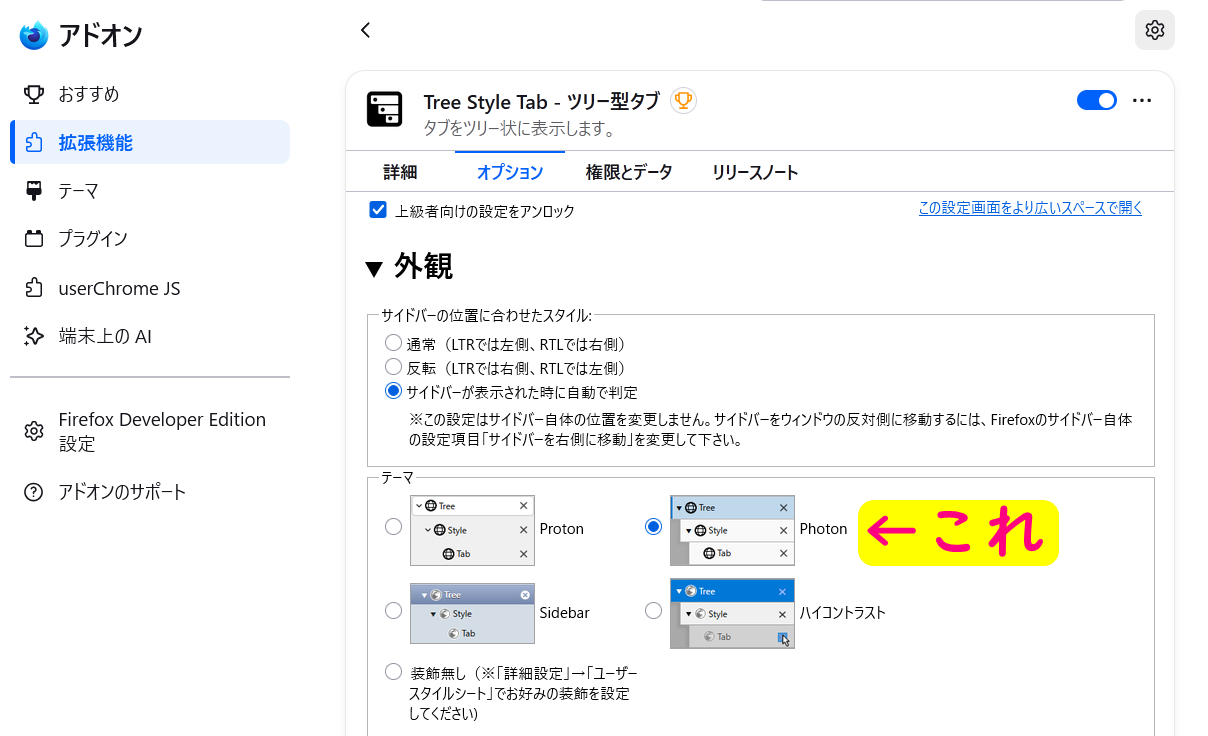Disable the Tree Style Tab extension toggle

tap(1097, 100)
